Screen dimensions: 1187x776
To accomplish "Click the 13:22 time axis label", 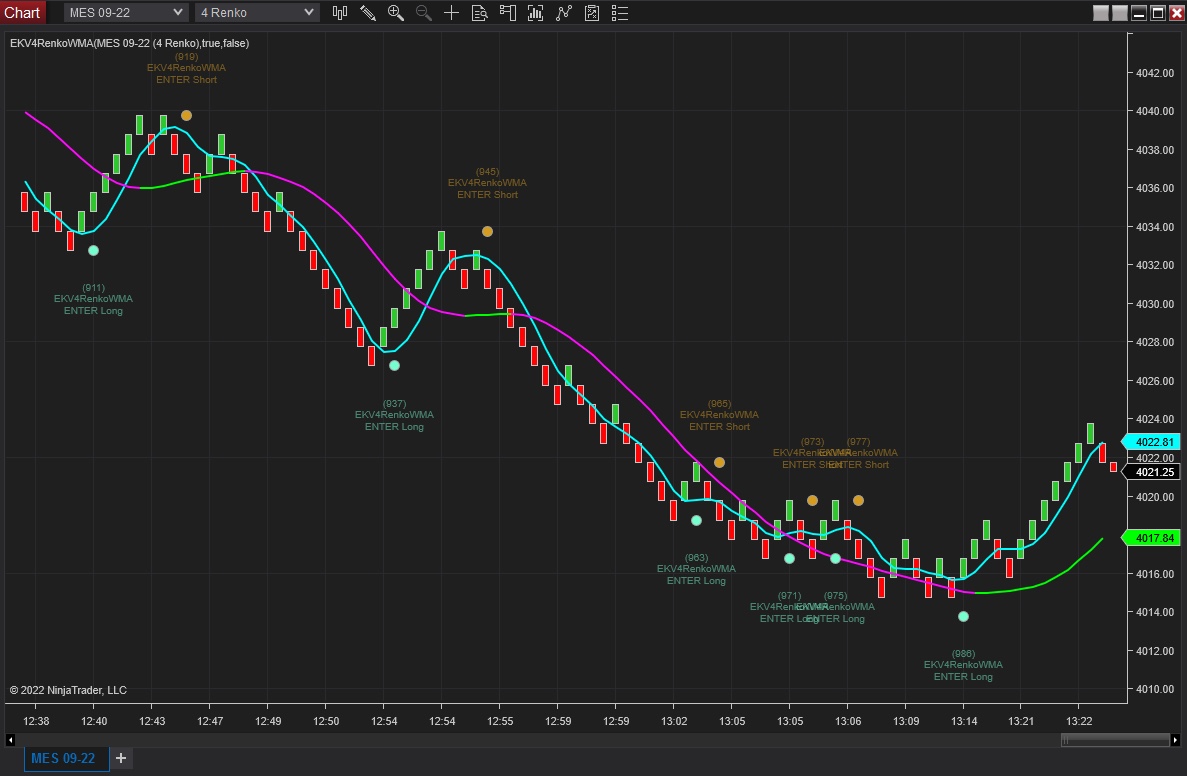I will tap(1079, 721).
